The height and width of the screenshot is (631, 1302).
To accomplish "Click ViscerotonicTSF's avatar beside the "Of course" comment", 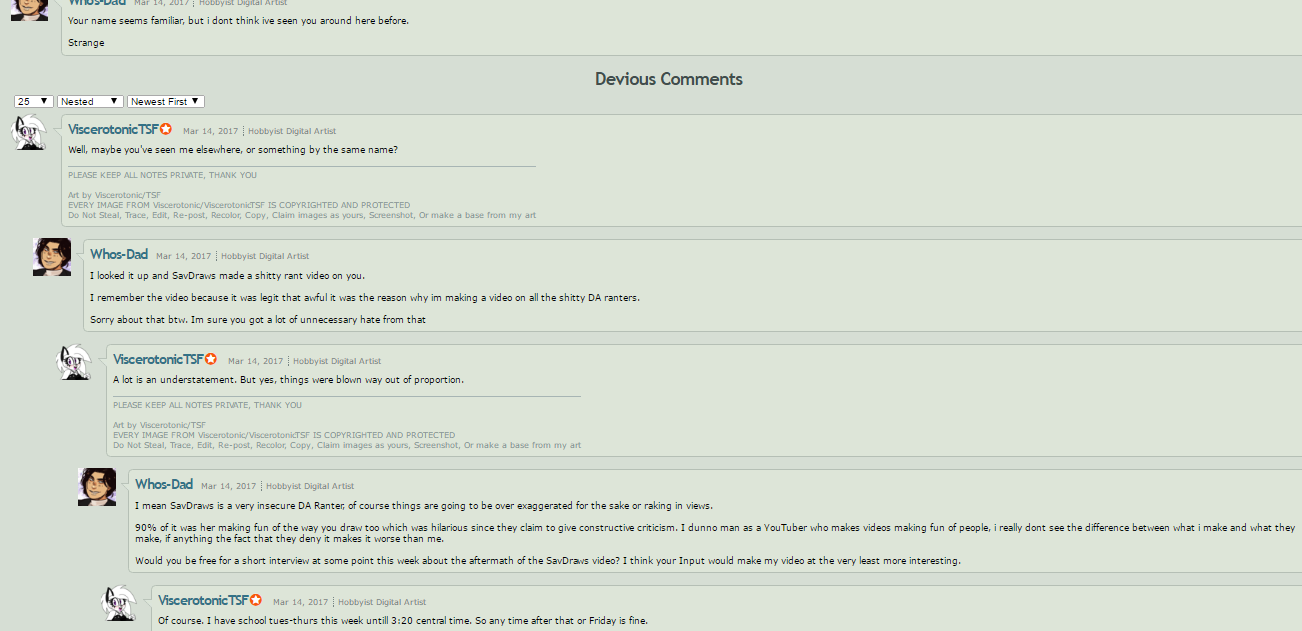I will click(x=119, y=603).
